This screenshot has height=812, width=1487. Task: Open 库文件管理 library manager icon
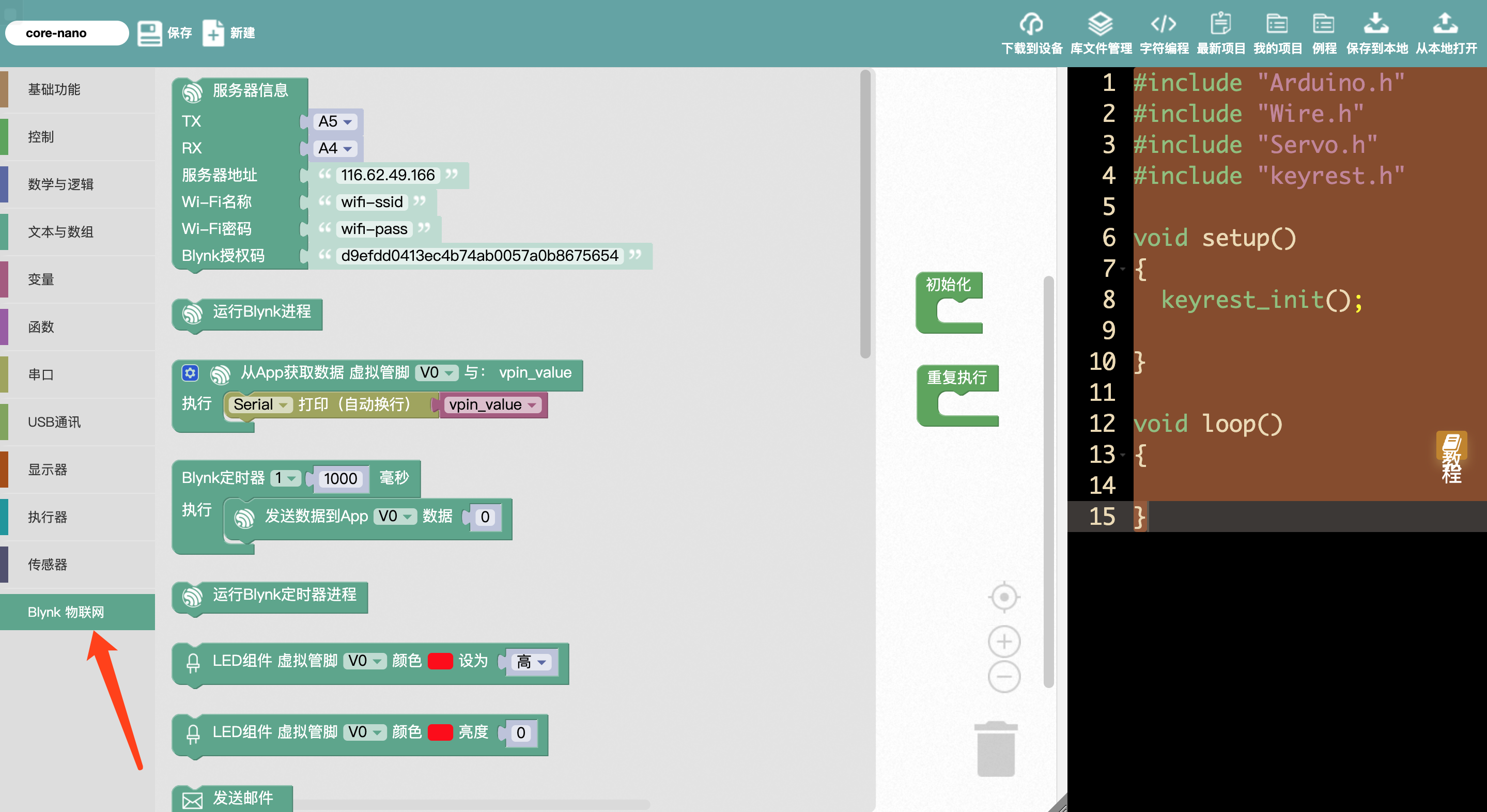coord(1099,24)
